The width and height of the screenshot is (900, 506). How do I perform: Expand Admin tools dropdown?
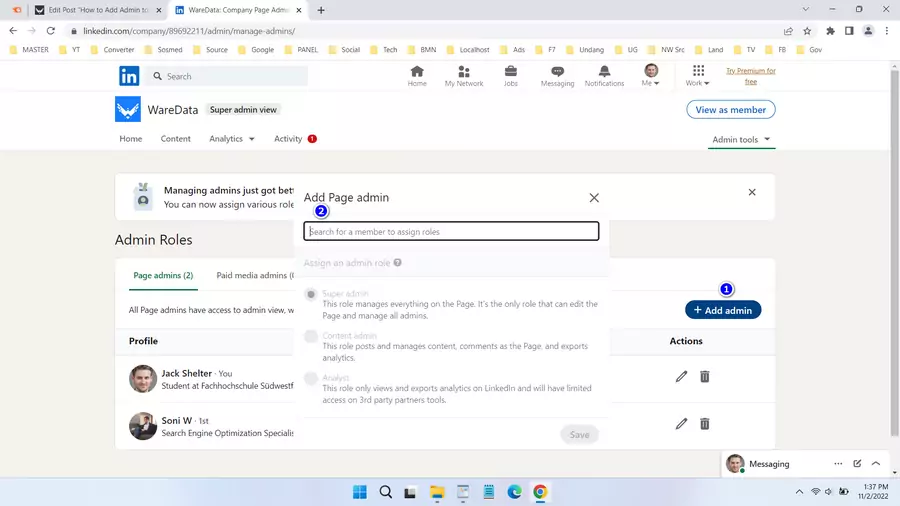click(741, 139)
